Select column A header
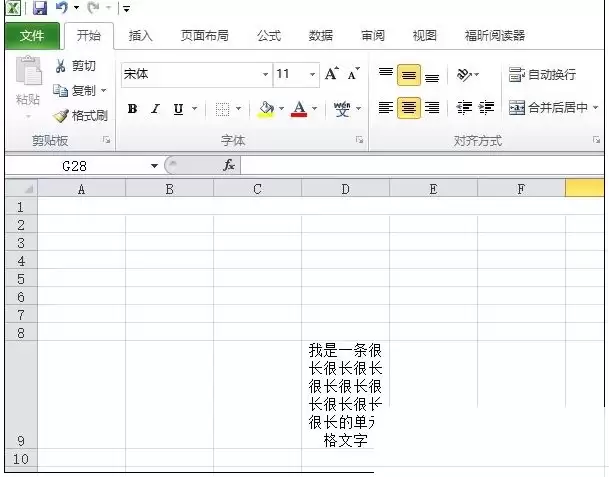 coord(81,189)
